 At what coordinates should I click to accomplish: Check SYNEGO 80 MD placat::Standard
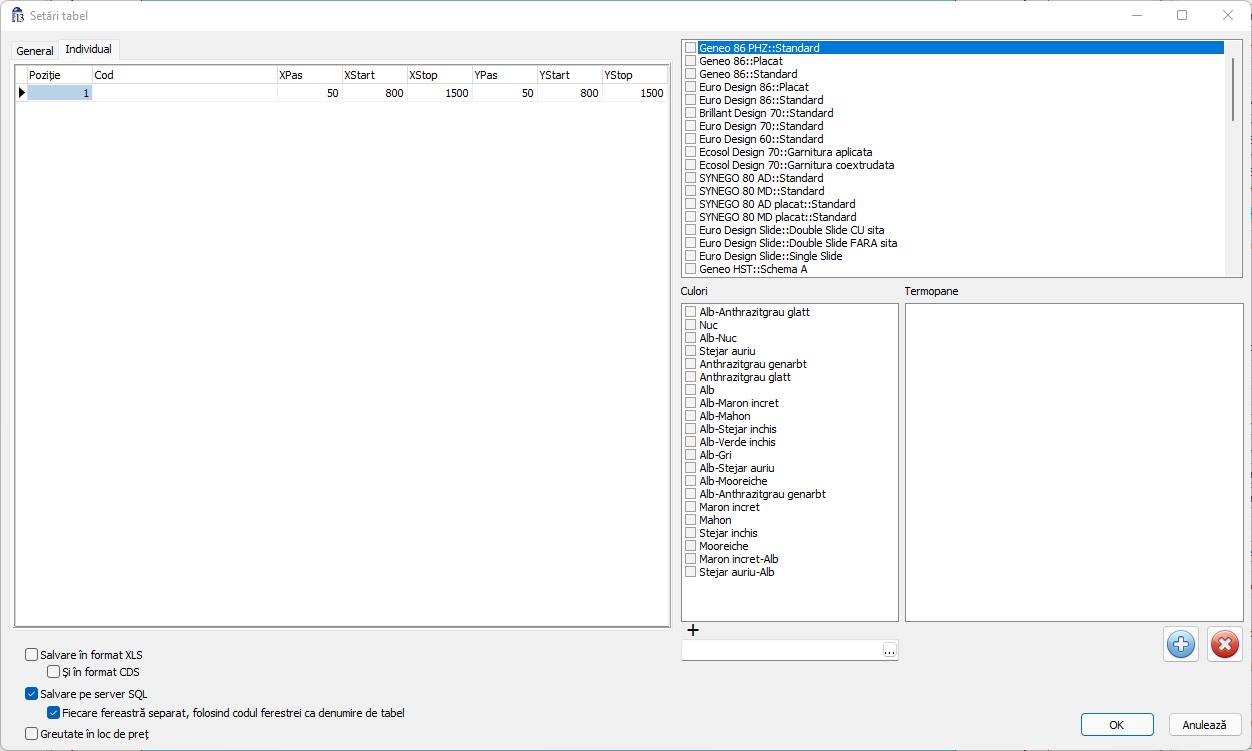tap(690, 217)
